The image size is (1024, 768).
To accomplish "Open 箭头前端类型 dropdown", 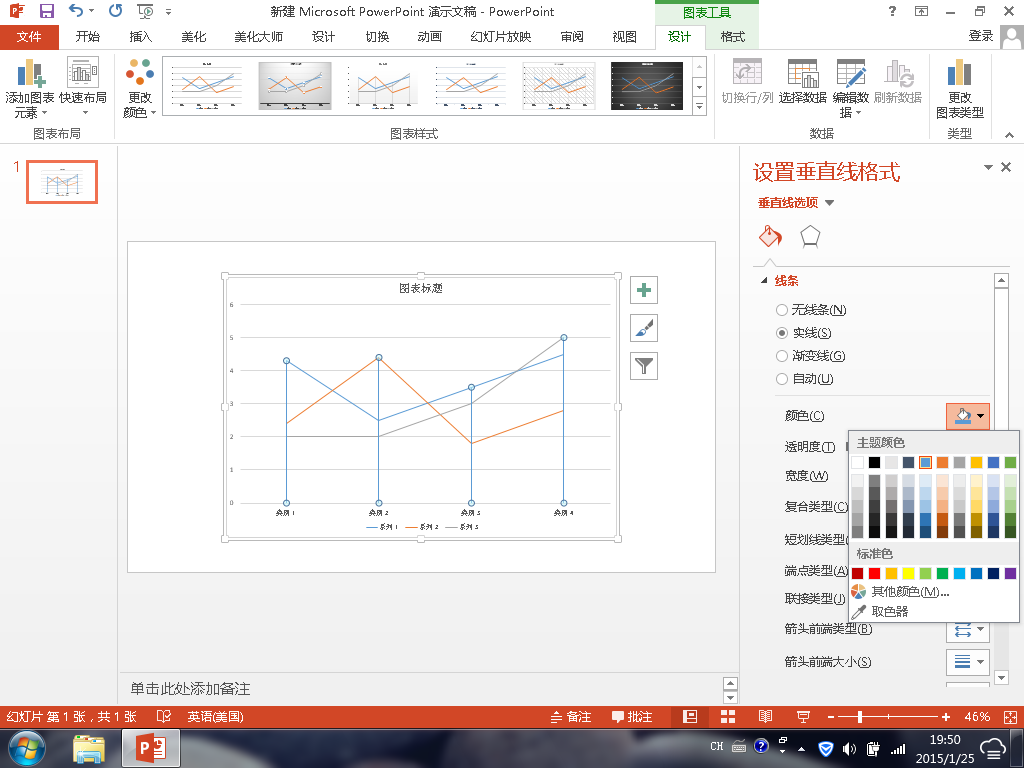I will tap(968, 630).
